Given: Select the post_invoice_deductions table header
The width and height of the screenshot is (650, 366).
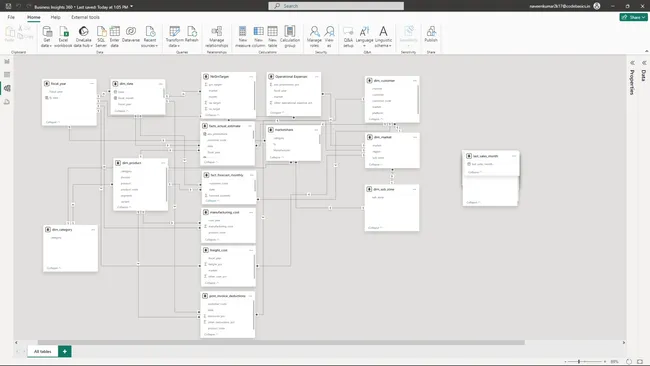Looking at the screenshot, I should (x=228, y=296).
